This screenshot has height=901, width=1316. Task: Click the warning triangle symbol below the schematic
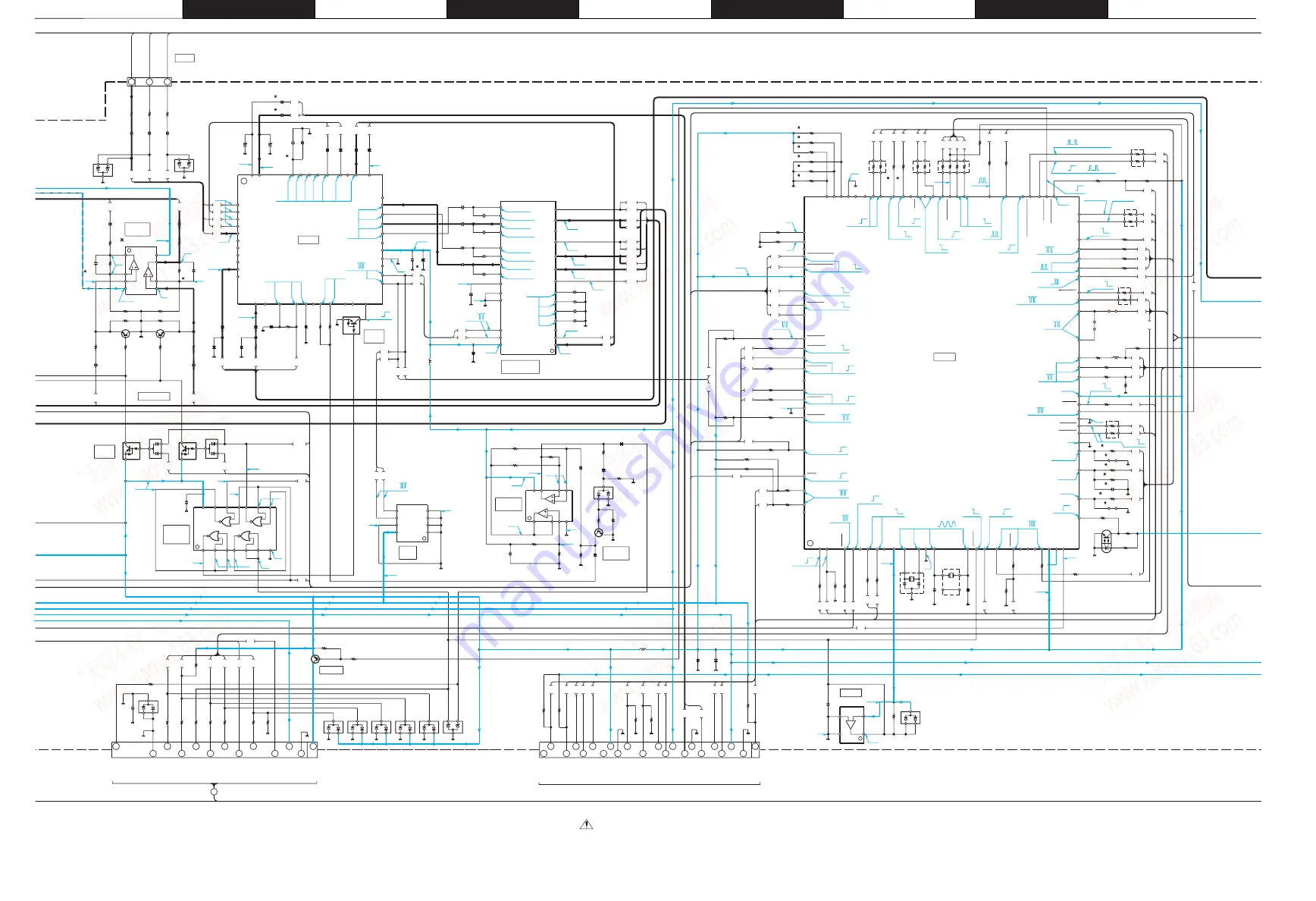586,824
